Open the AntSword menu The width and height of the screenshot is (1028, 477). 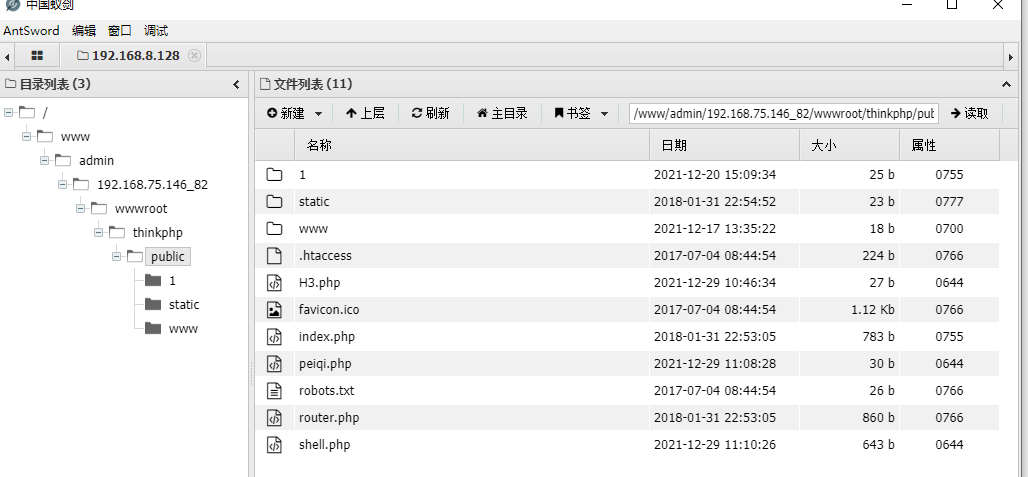point(31,31)
